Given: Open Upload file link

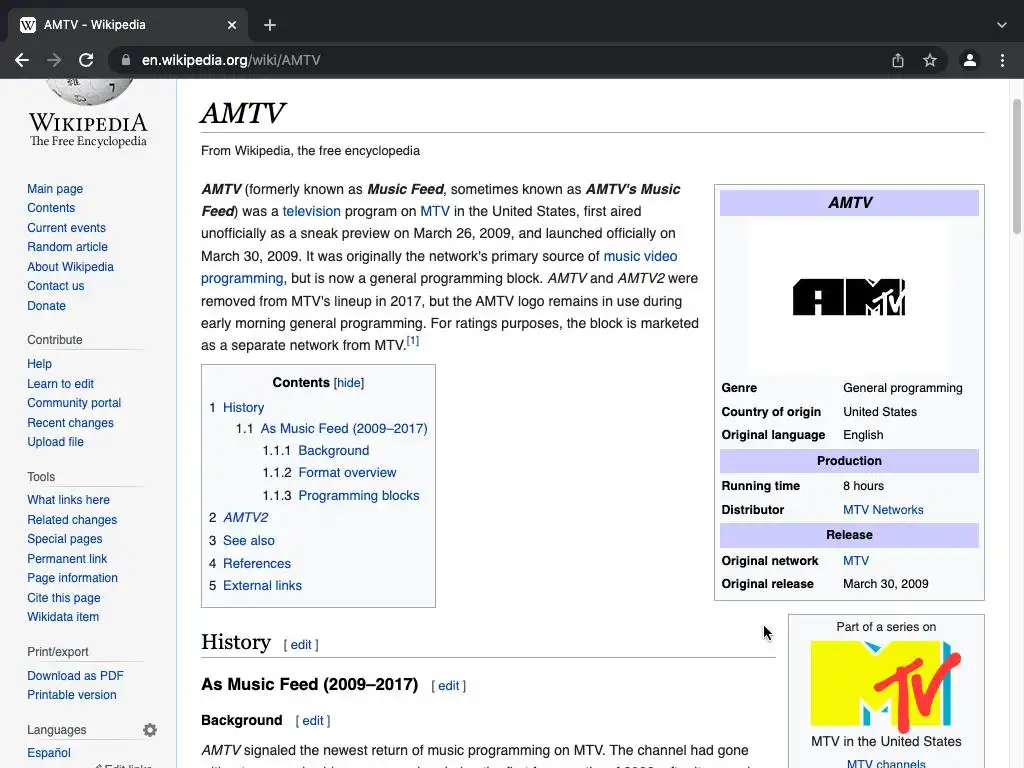Looking at the screenshot, I should (x=56, y=441).
